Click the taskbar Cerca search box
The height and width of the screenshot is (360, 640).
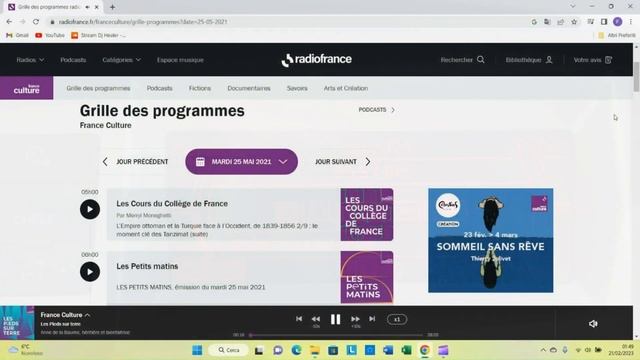[x=229, y=350]
